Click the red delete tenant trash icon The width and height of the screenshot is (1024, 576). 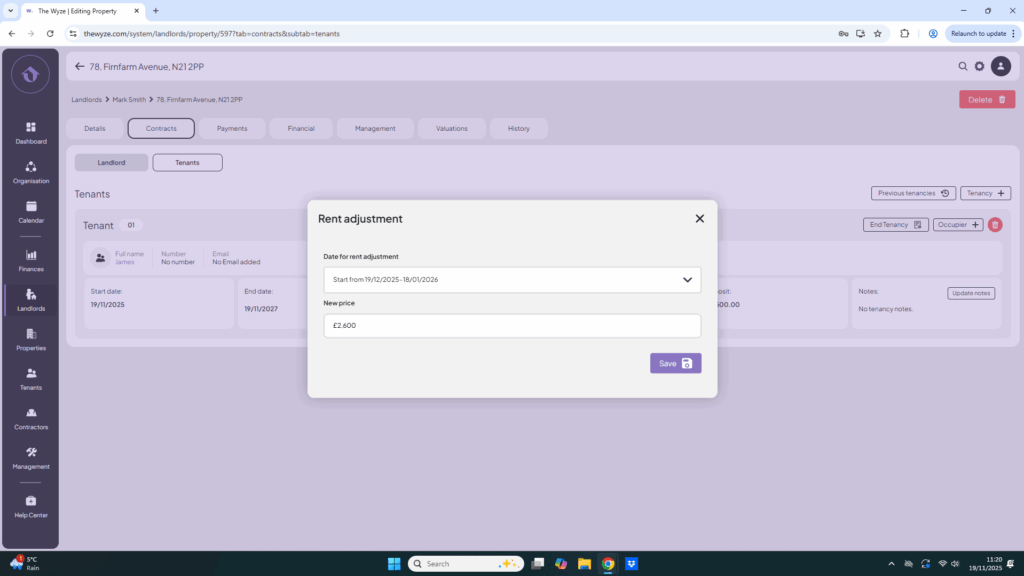pyautogui.click(x=995, y=225)
